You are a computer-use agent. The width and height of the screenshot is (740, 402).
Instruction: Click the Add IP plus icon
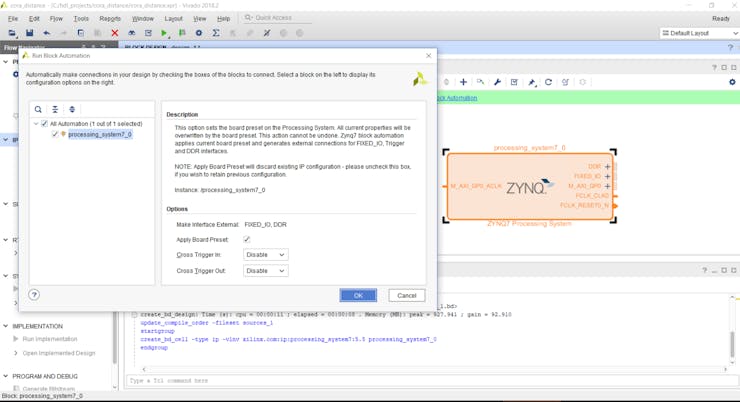pos(463,82)
